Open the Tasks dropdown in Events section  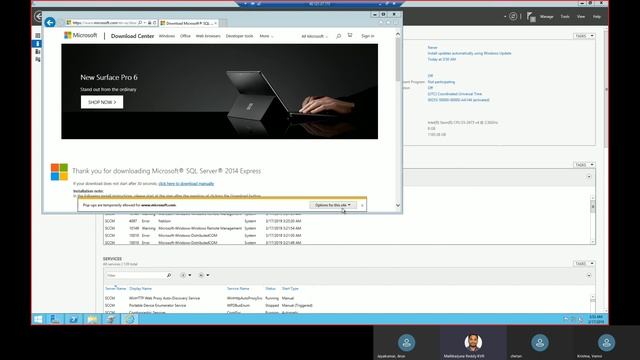(x=584, y=164)
